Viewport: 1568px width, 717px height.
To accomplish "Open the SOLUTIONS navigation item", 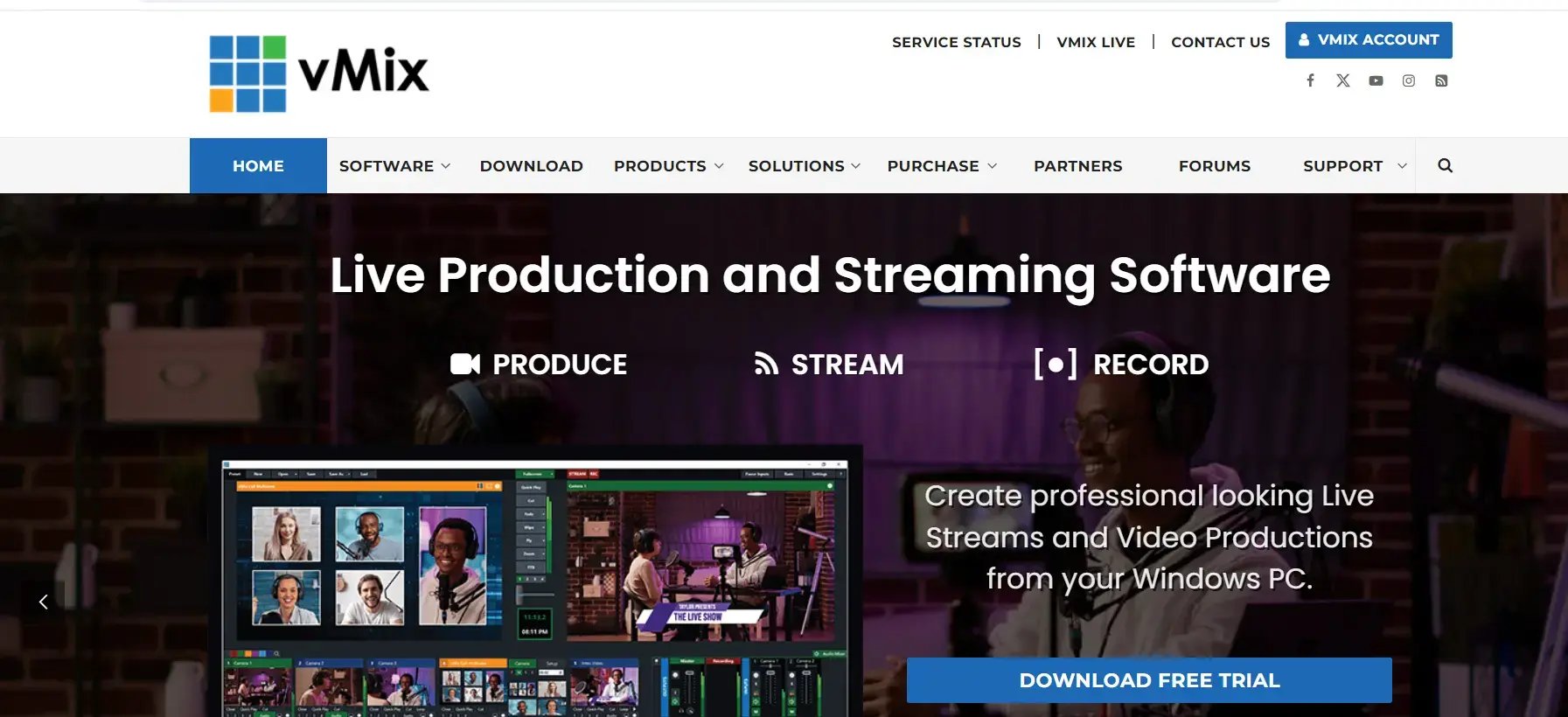I will pyautogui.click(x=797, y=166).
